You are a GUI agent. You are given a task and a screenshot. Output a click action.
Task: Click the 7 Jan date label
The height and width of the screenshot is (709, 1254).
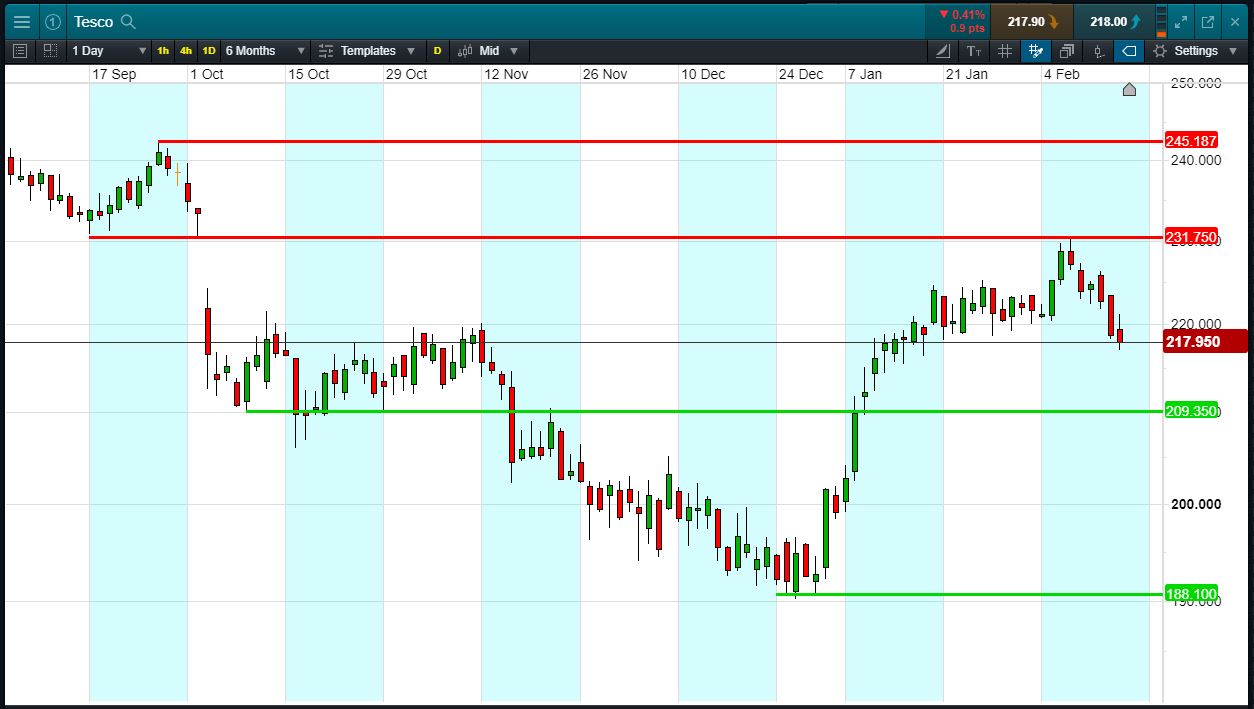[x=865, y=74]
